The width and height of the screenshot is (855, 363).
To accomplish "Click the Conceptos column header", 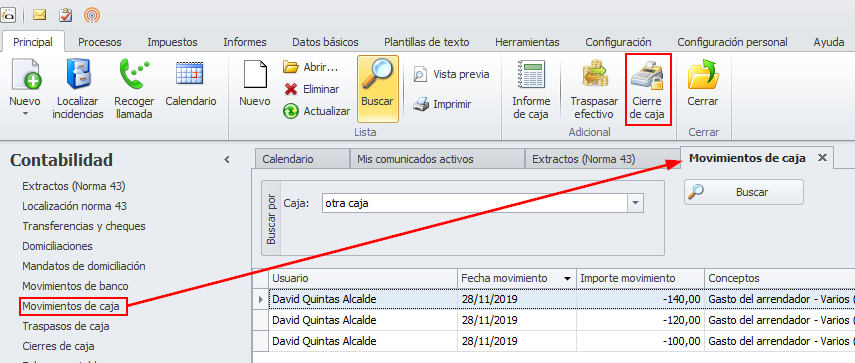I will tap(779, 278).
